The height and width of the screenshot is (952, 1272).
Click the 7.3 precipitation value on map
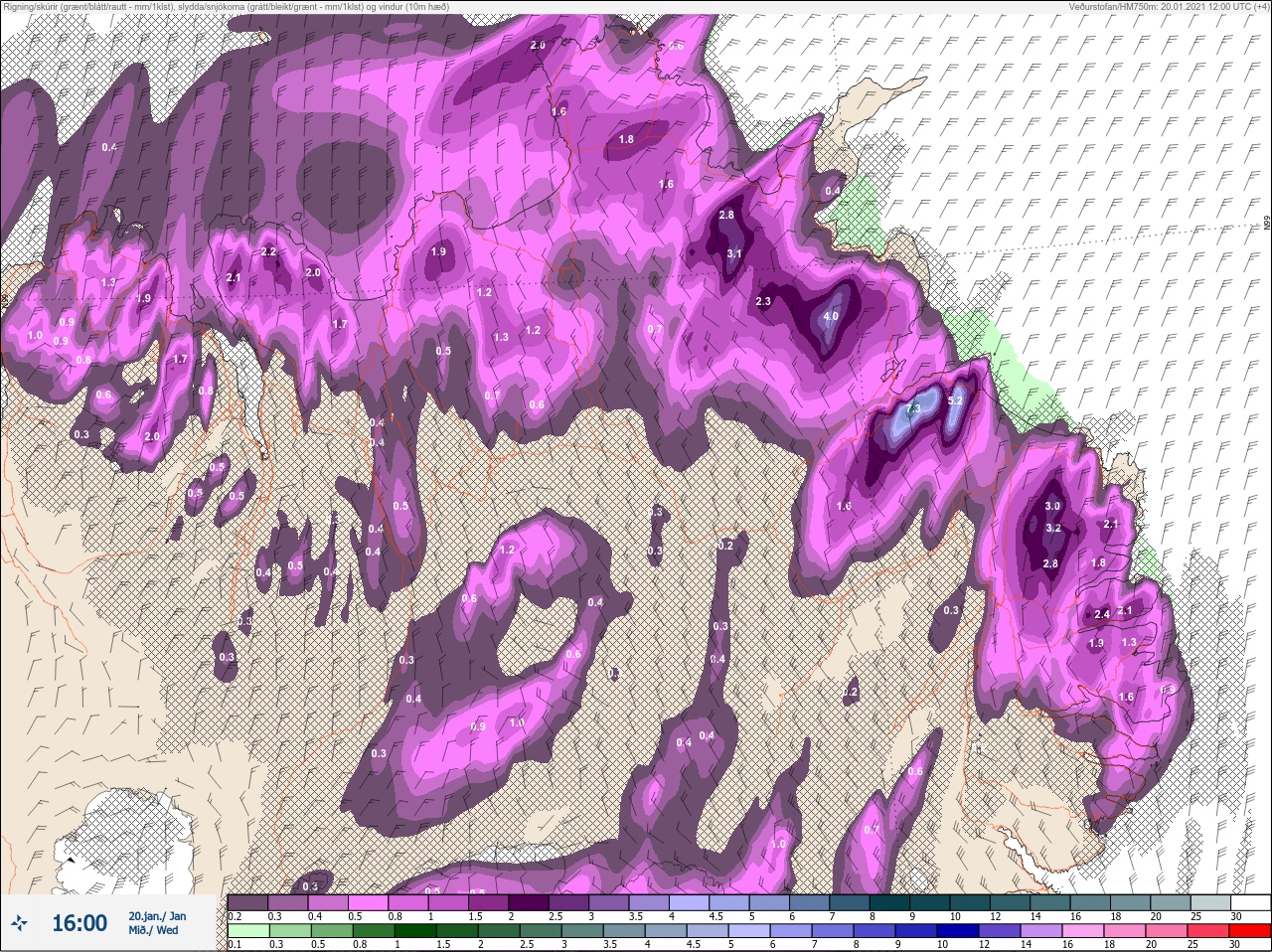point(914,408)
